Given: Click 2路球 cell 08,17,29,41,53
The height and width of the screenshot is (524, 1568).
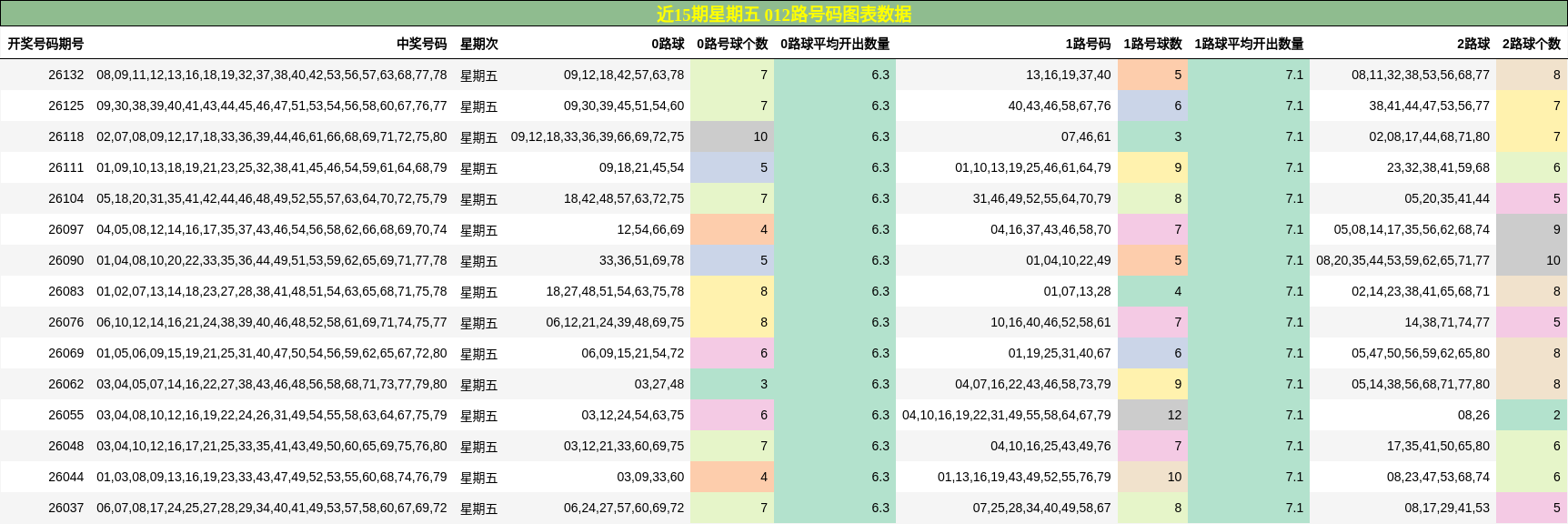Looking at the screenshot, I should 1447,508.
